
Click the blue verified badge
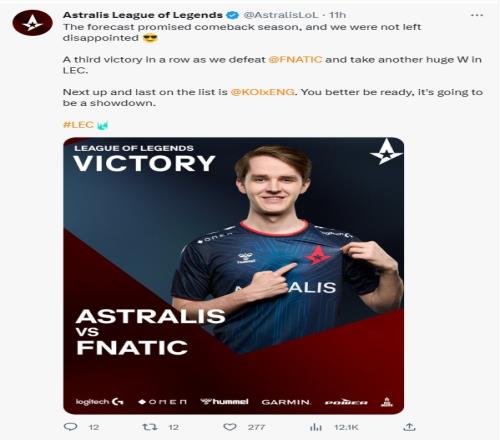(232, 15)
